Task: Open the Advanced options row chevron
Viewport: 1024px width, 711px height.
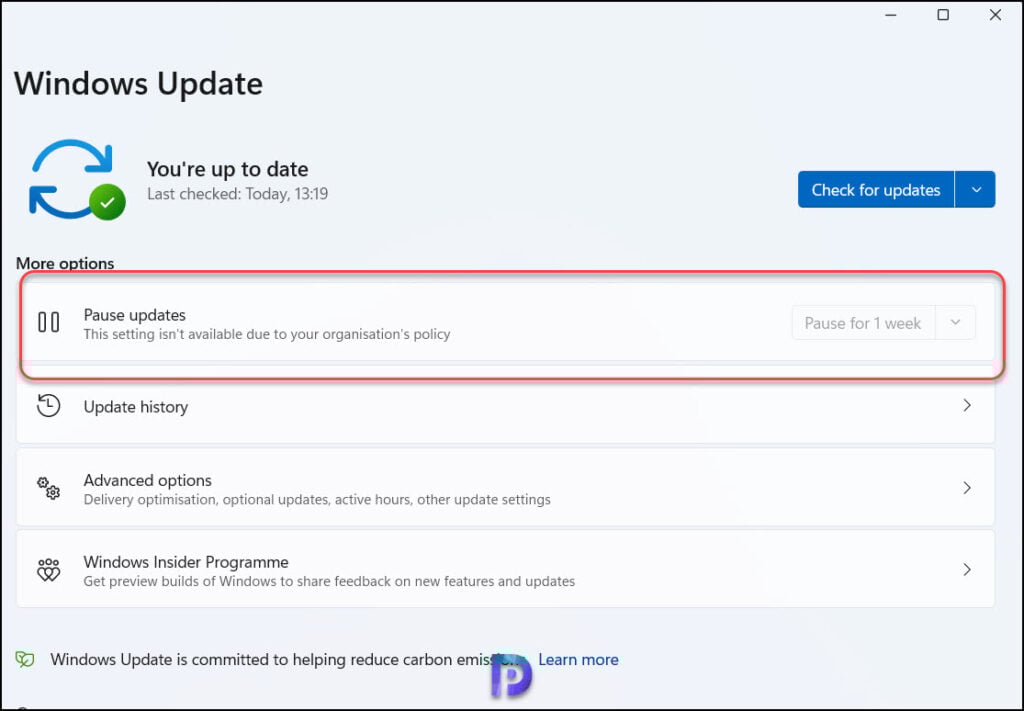Action: click(x=967, y=488)
